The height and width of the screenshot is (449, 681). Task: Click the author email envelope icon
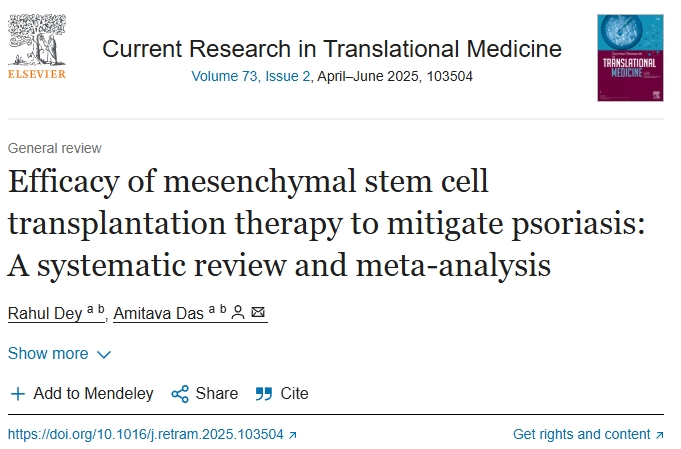(258, 314)
